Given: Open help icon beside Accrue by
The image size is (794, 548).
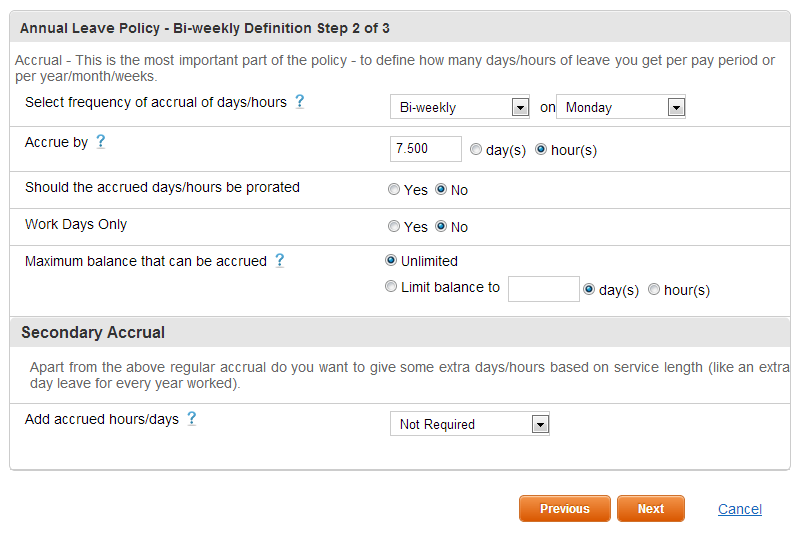Looking at the screenshot, I should [x=100, y=142].
